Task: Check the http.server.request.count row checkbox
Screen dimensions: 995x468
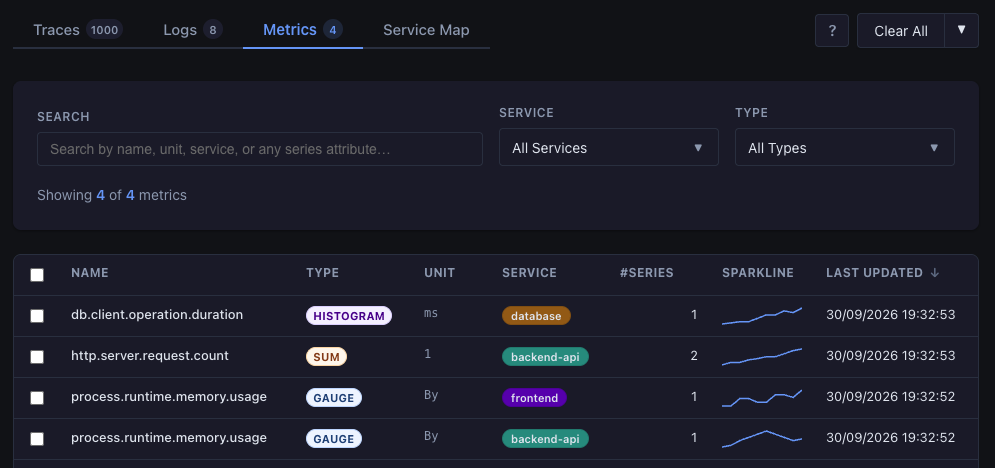Action: (37, 357)
